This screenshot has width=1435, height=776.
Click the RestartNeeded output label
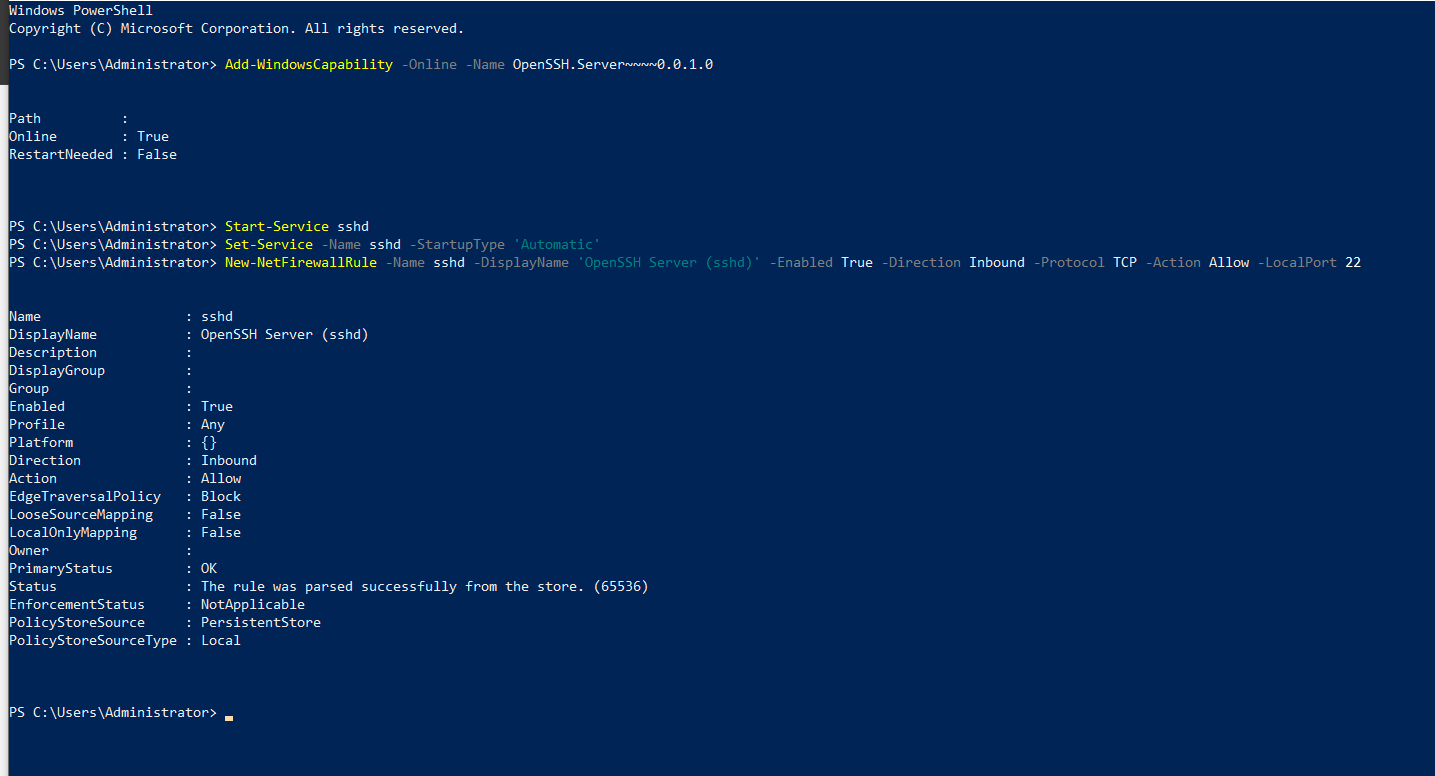[x=61, y=155]
